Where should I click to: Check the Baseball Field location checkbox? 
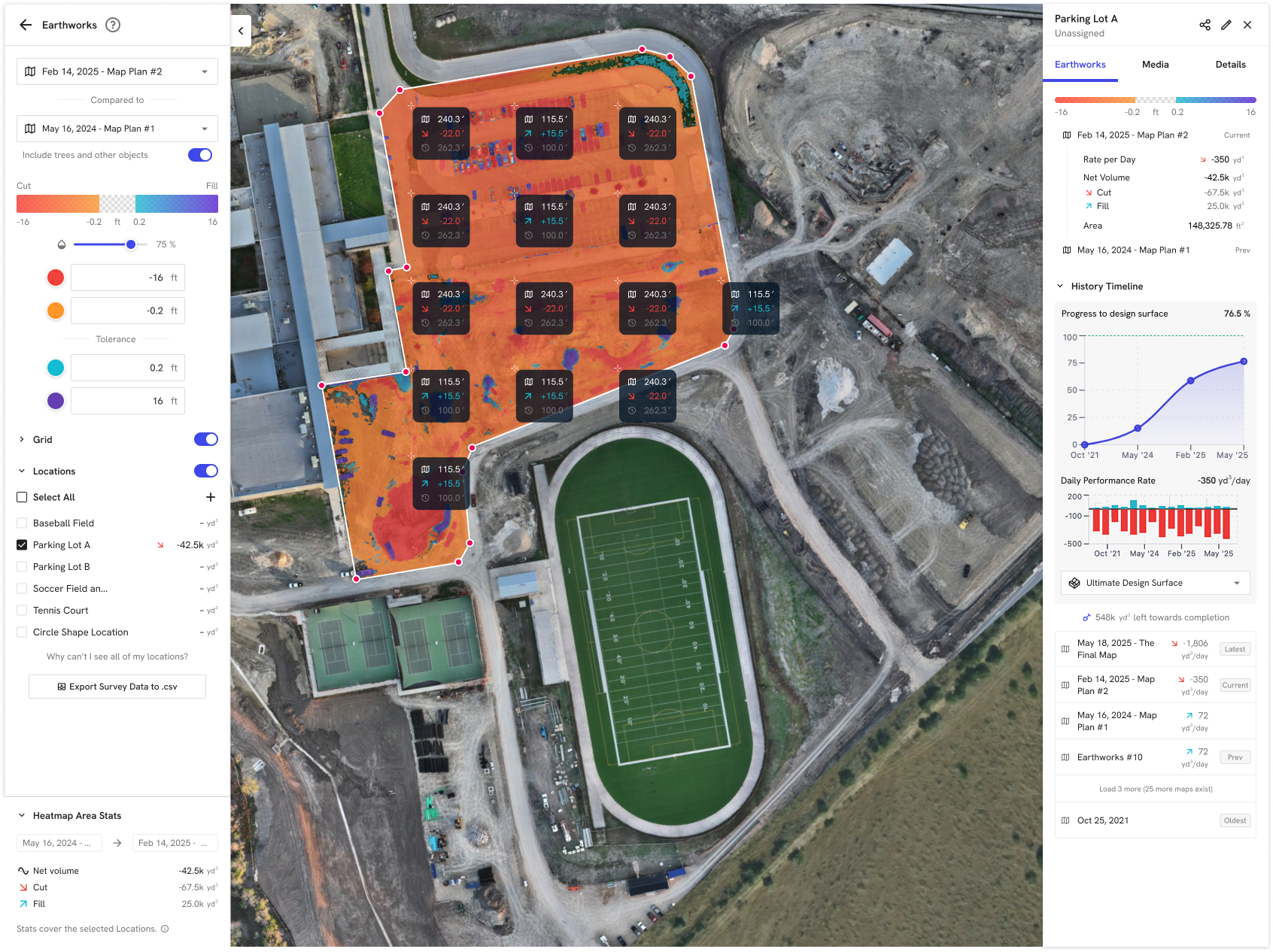22,523
